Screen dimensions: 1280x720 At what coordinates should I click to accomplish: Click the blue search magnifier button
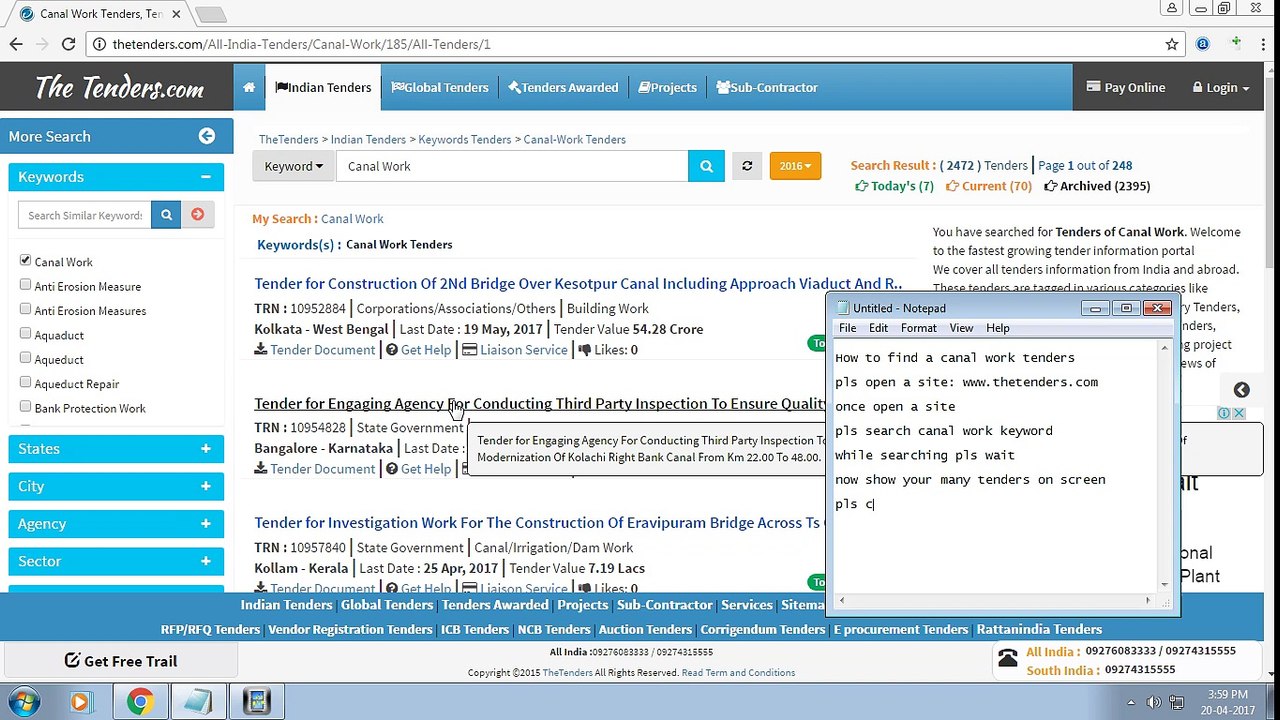tap(706, 166)
